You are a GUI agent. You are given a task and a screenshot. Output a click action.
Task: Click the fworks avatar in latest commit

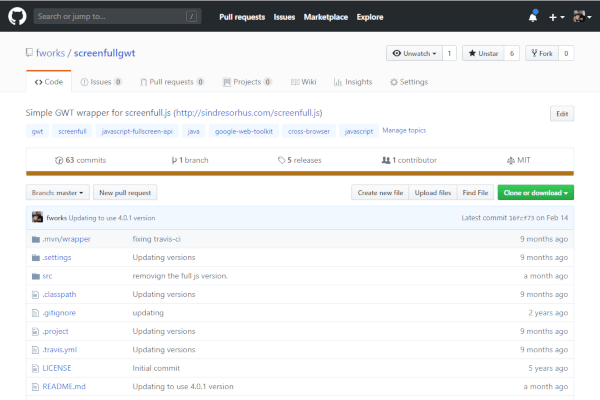click(37, 217)
